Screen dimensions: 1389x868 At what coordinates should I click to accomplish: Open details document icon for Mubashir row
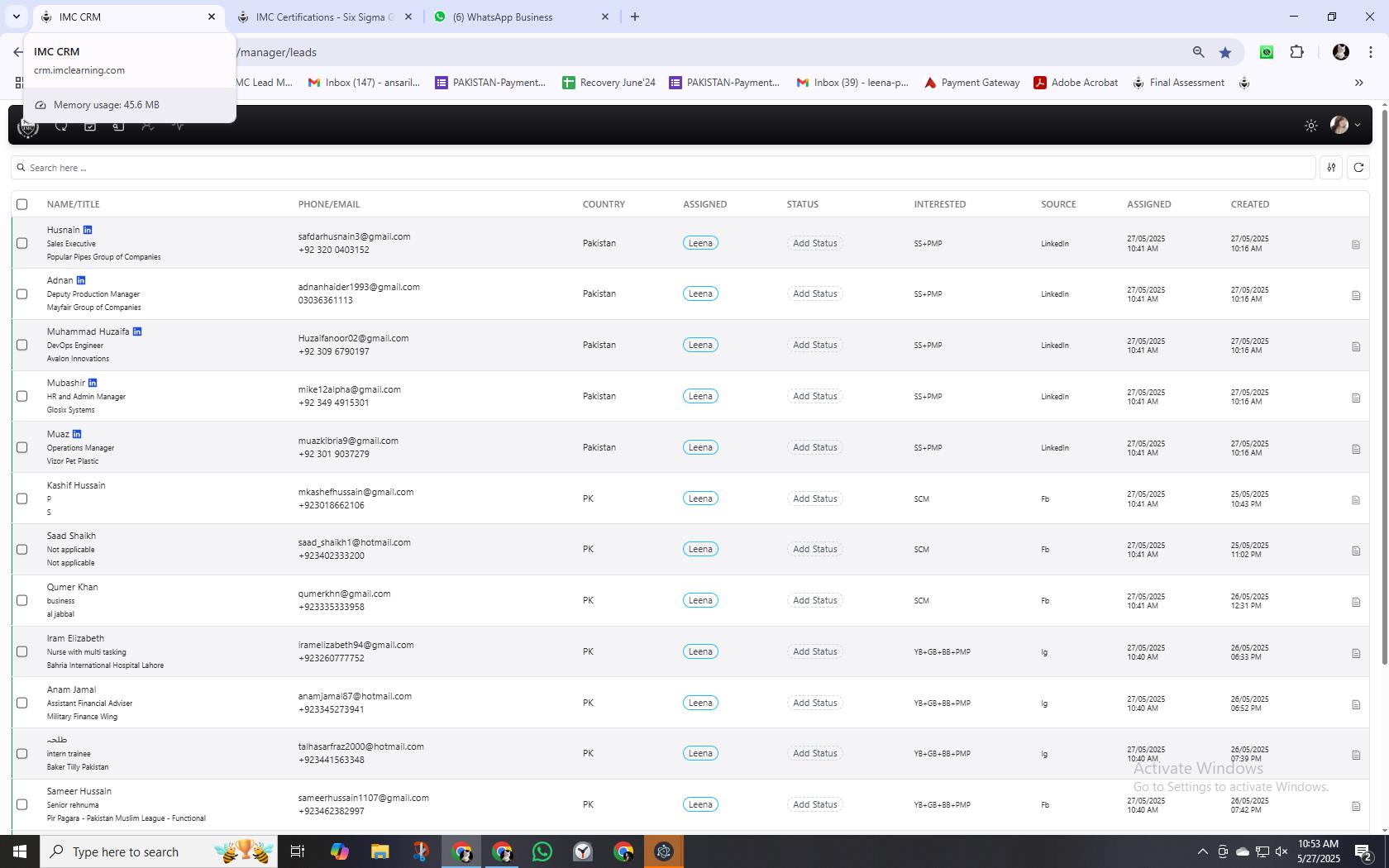pos(1356,398)
